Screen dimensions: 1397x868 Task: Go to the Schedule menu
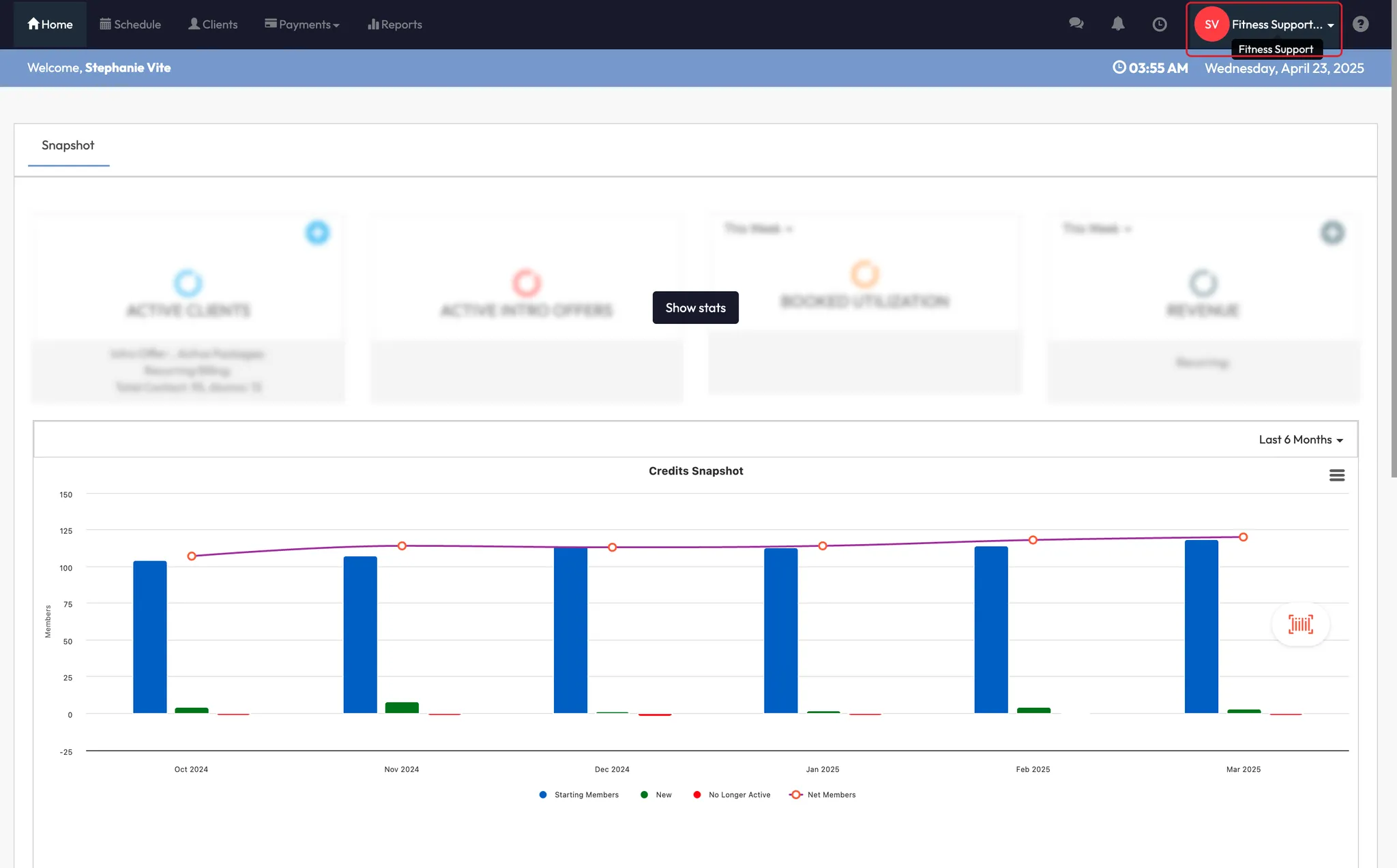coord(130,25)
